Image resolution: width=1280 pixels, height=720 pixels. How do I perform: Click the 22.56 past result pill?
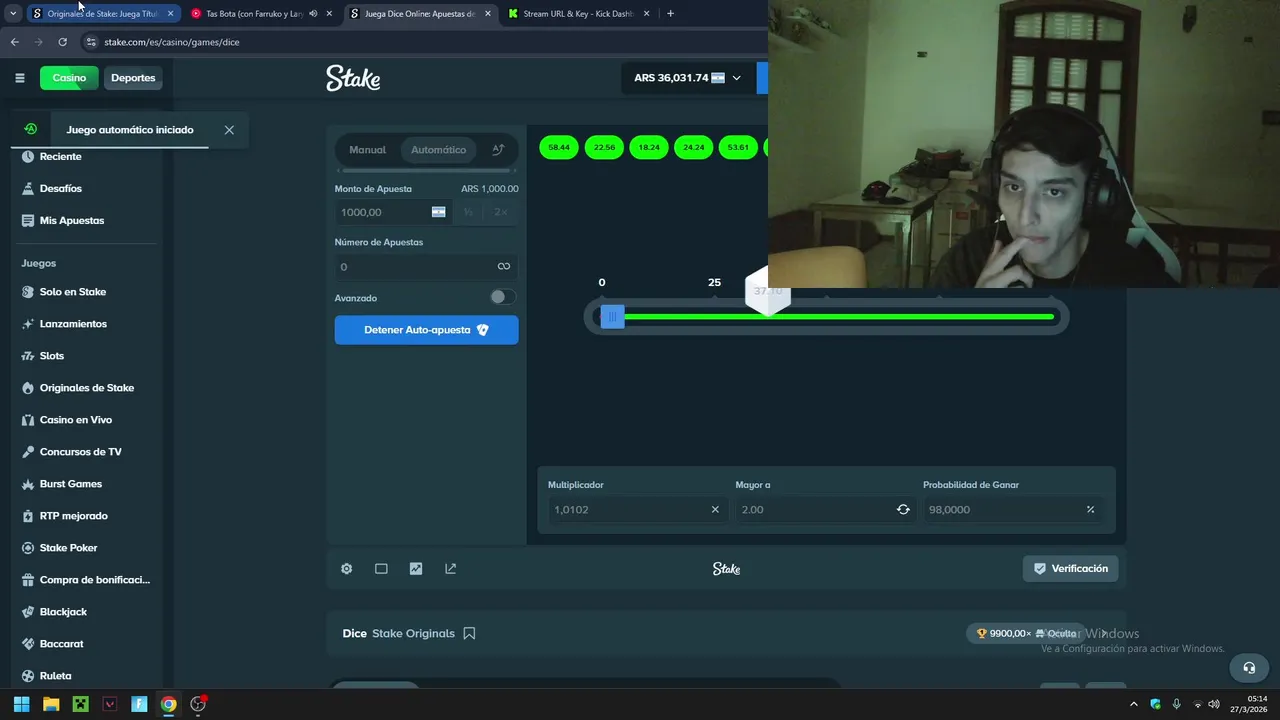tap(604, 147)
